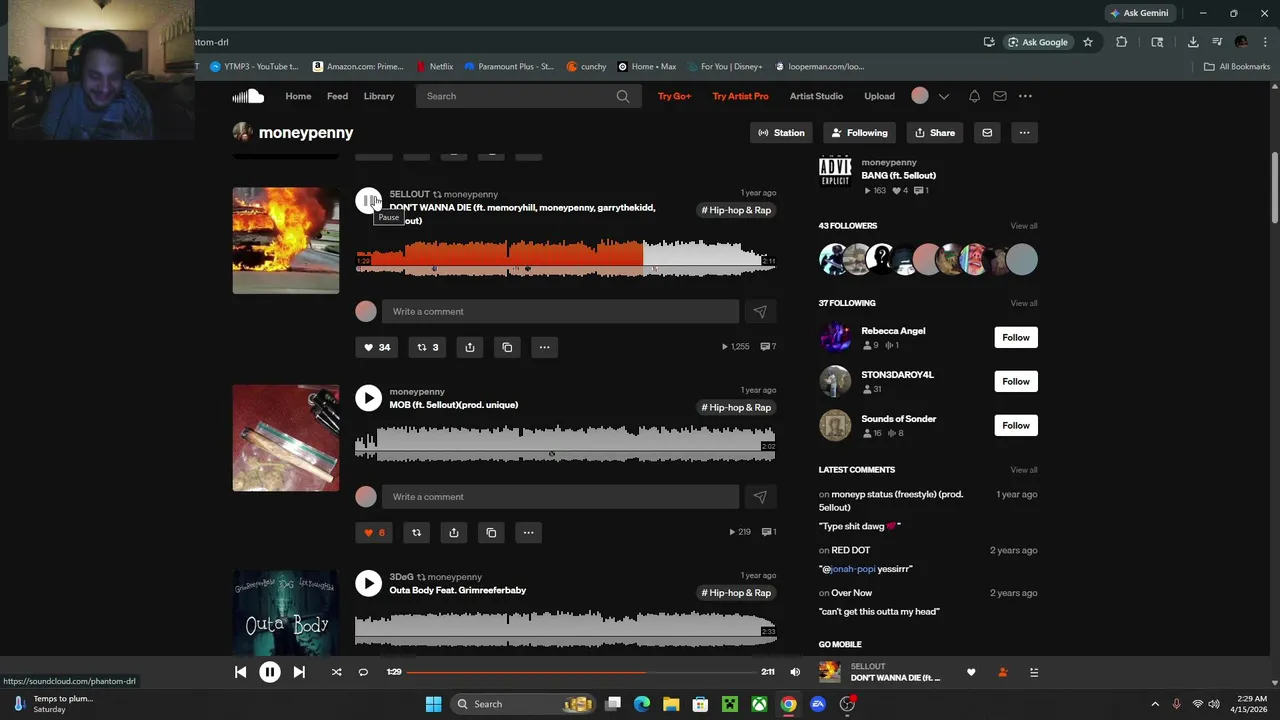Click comment field under MOB track
Viewport: 1280px width, 720px height.
[x=560, y=496]
